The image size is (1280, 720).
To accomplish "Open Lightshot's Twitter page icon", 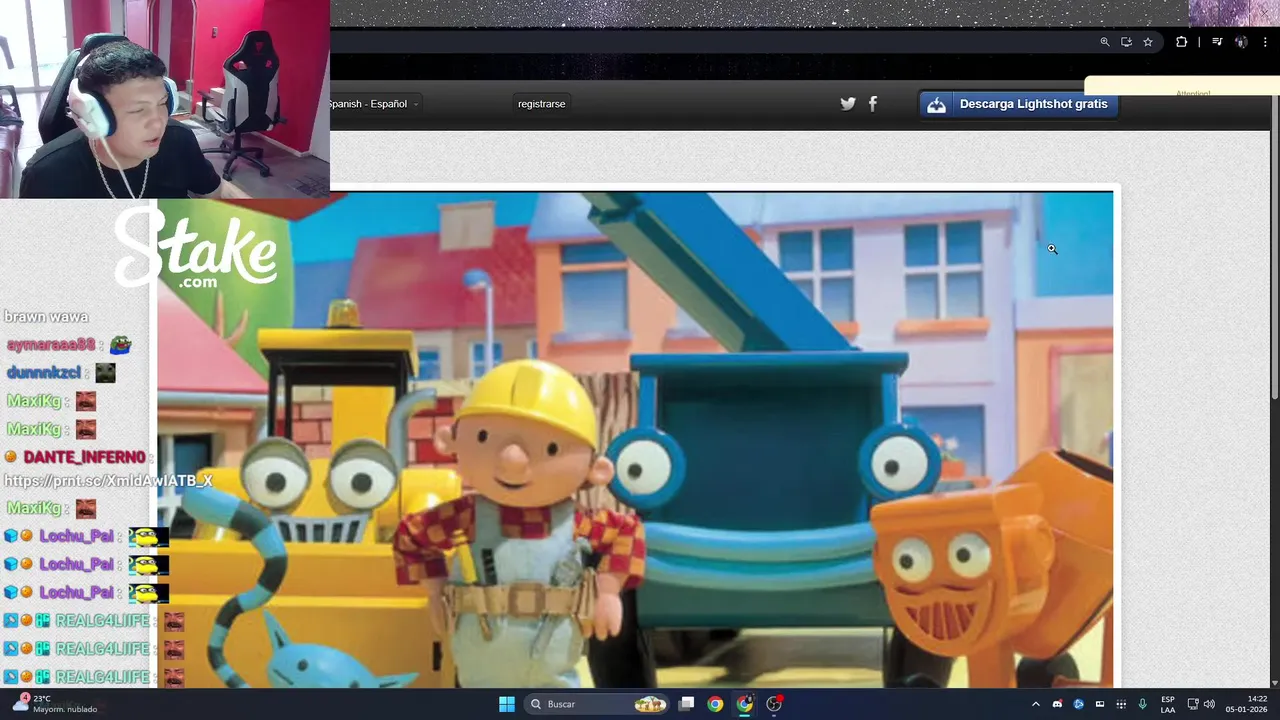I will [x=848, y=104].
